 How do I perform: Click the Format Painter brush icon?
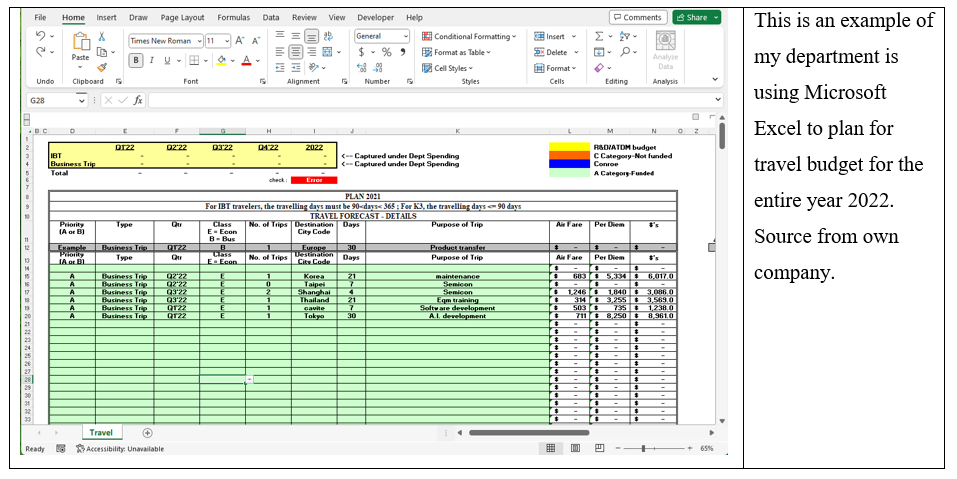[102, 67]
